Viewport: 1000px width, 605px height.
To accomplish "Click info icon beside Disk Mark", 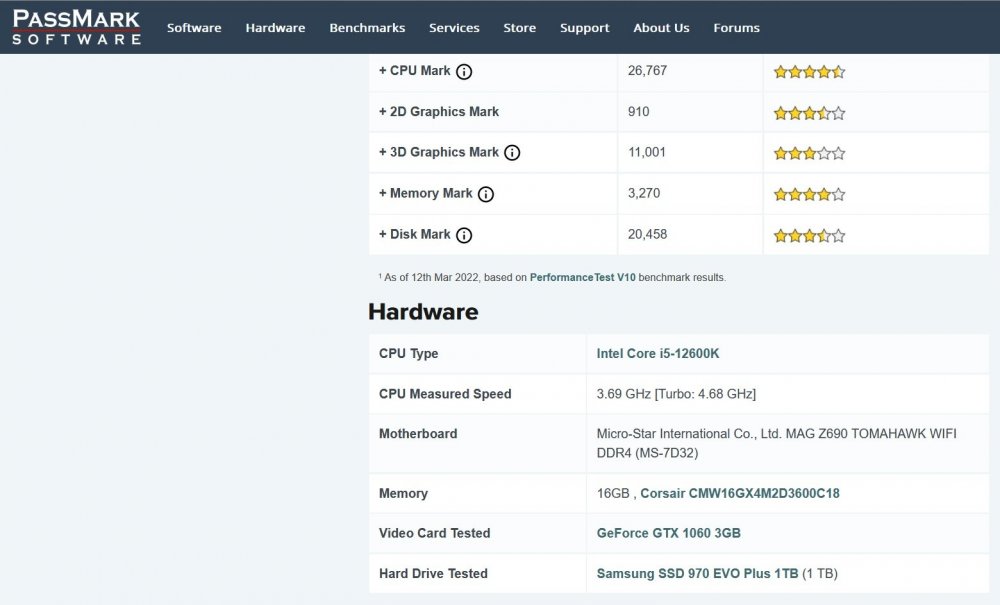I will coord(464,235).
